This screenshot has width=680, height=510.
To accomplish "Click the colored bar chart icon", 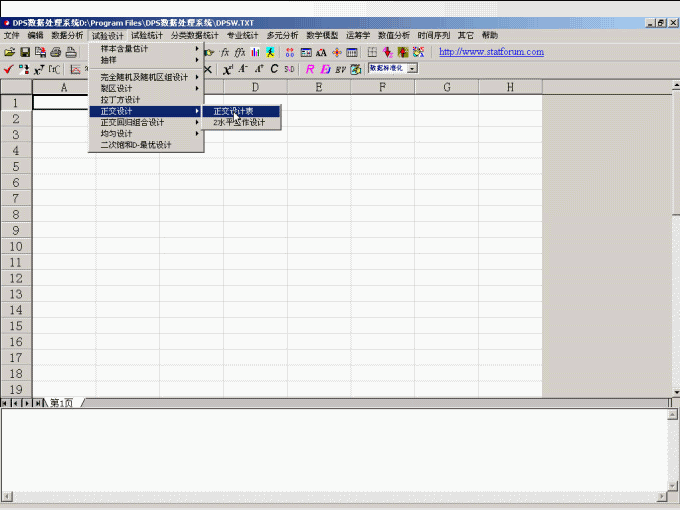I will point(256,52).
